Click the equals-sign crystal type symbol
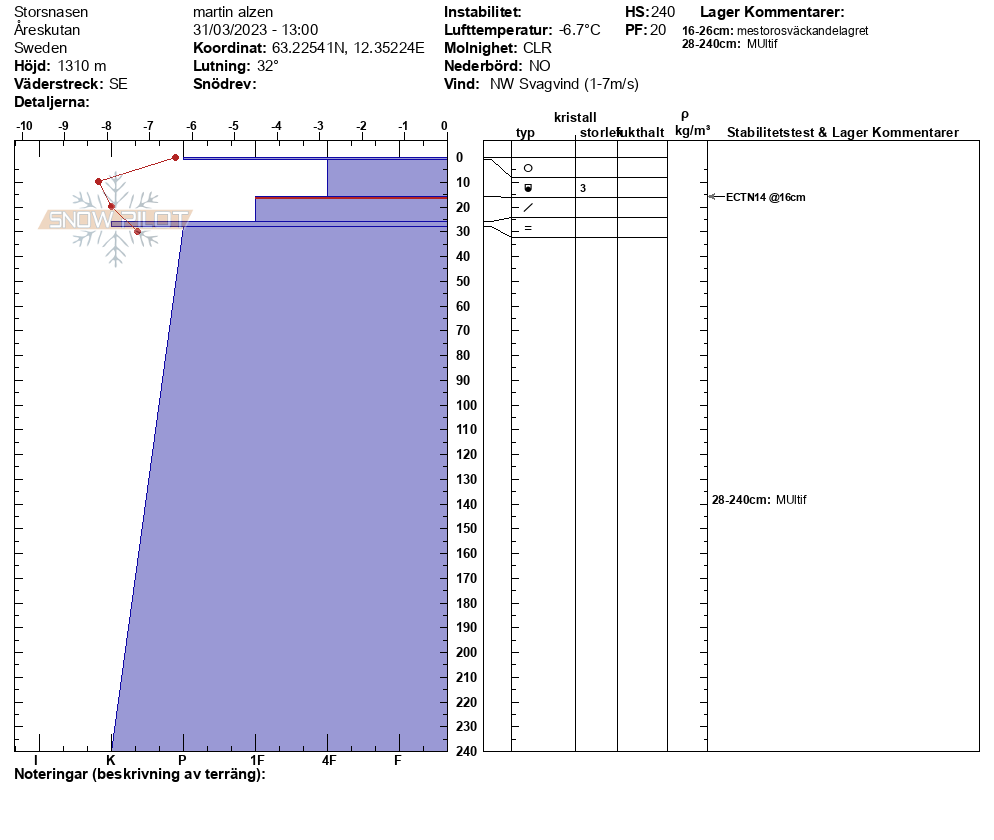Image resolution: width=994 pixels, height=840 pixels. (x=528, y=228)
